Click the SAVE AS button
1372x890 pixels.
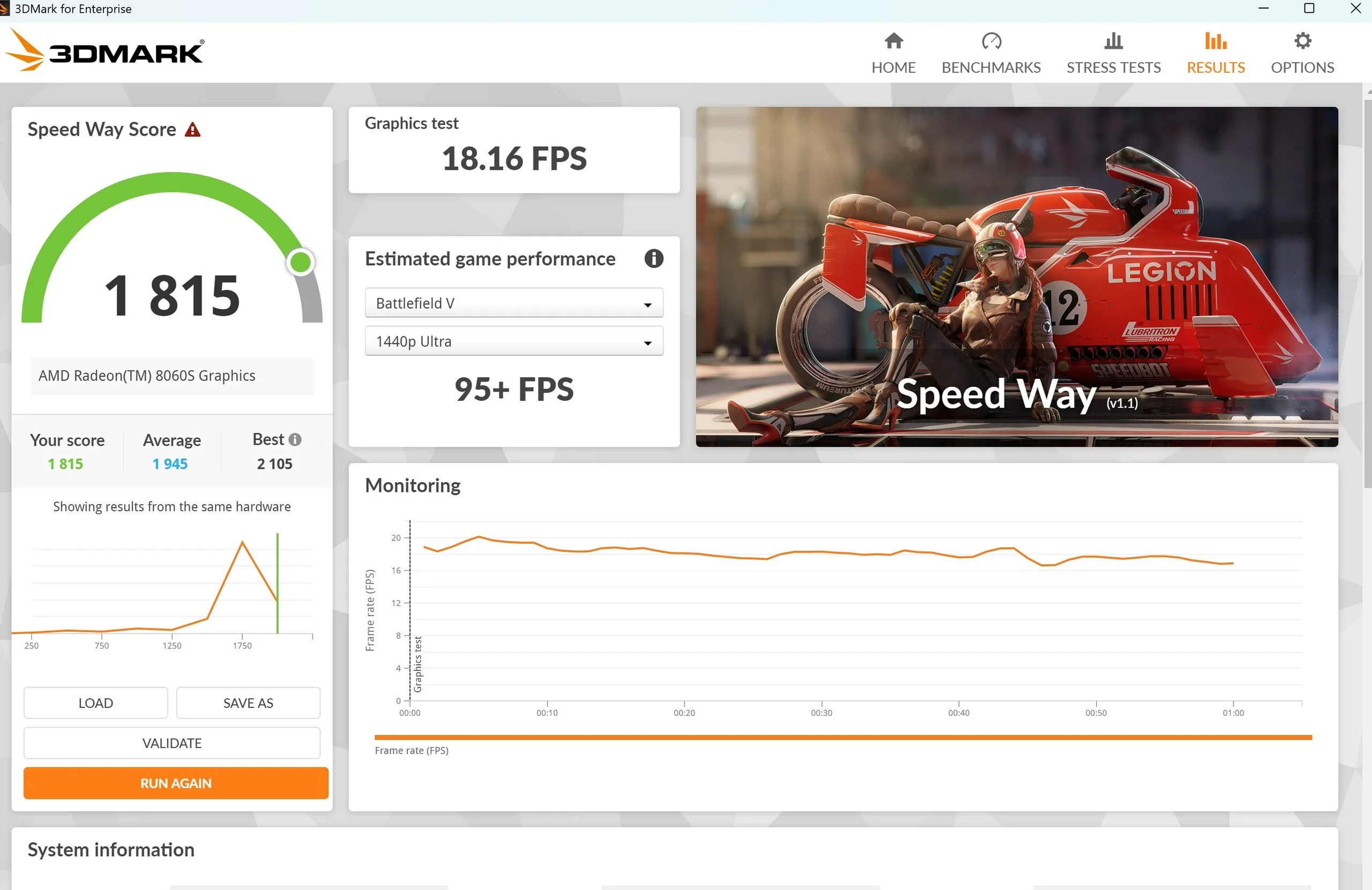[x=248, y=702]
